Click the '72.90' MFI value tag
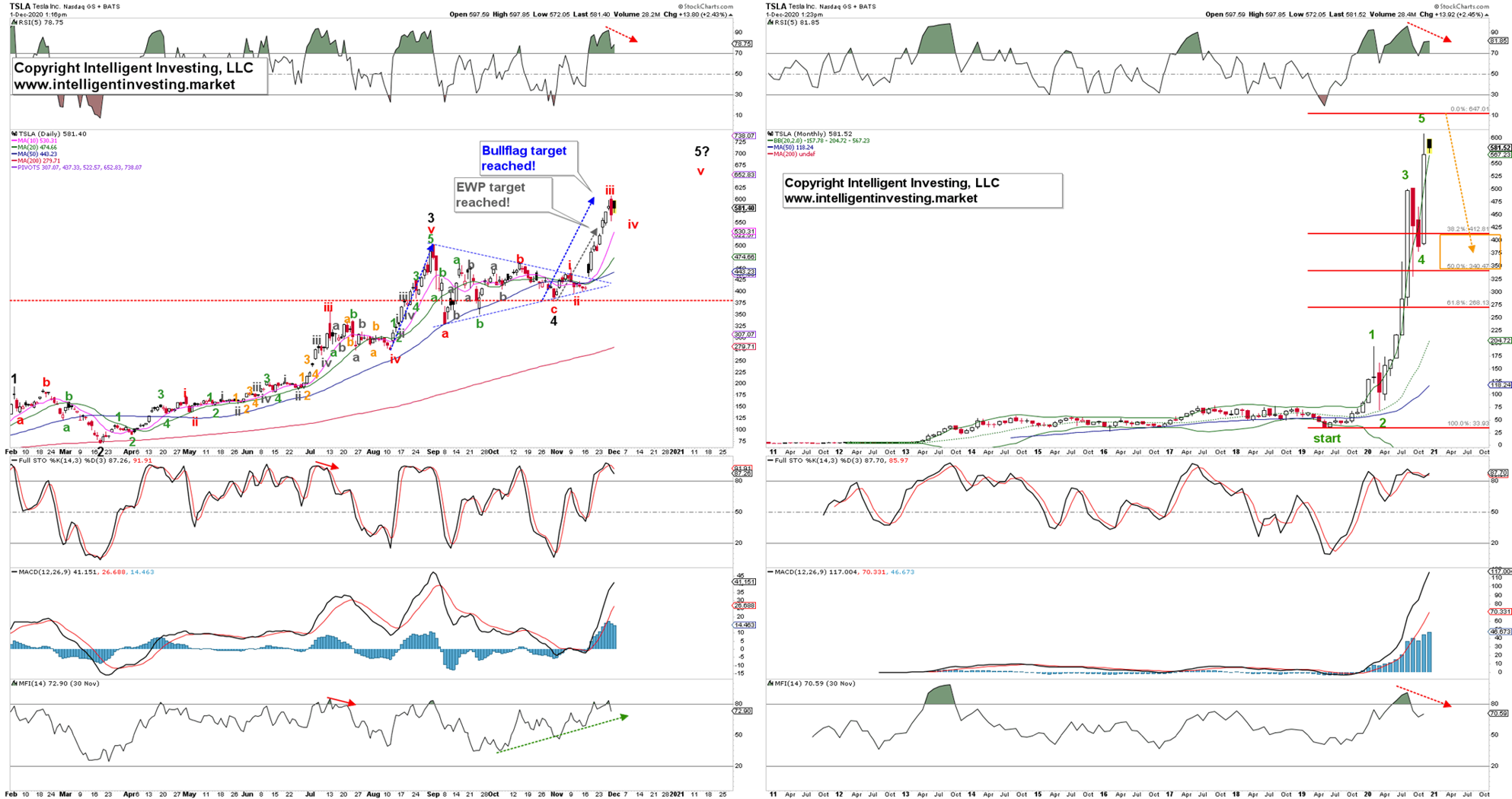Viewport: 1512px width, 799px height. click(x=742, y=711)
